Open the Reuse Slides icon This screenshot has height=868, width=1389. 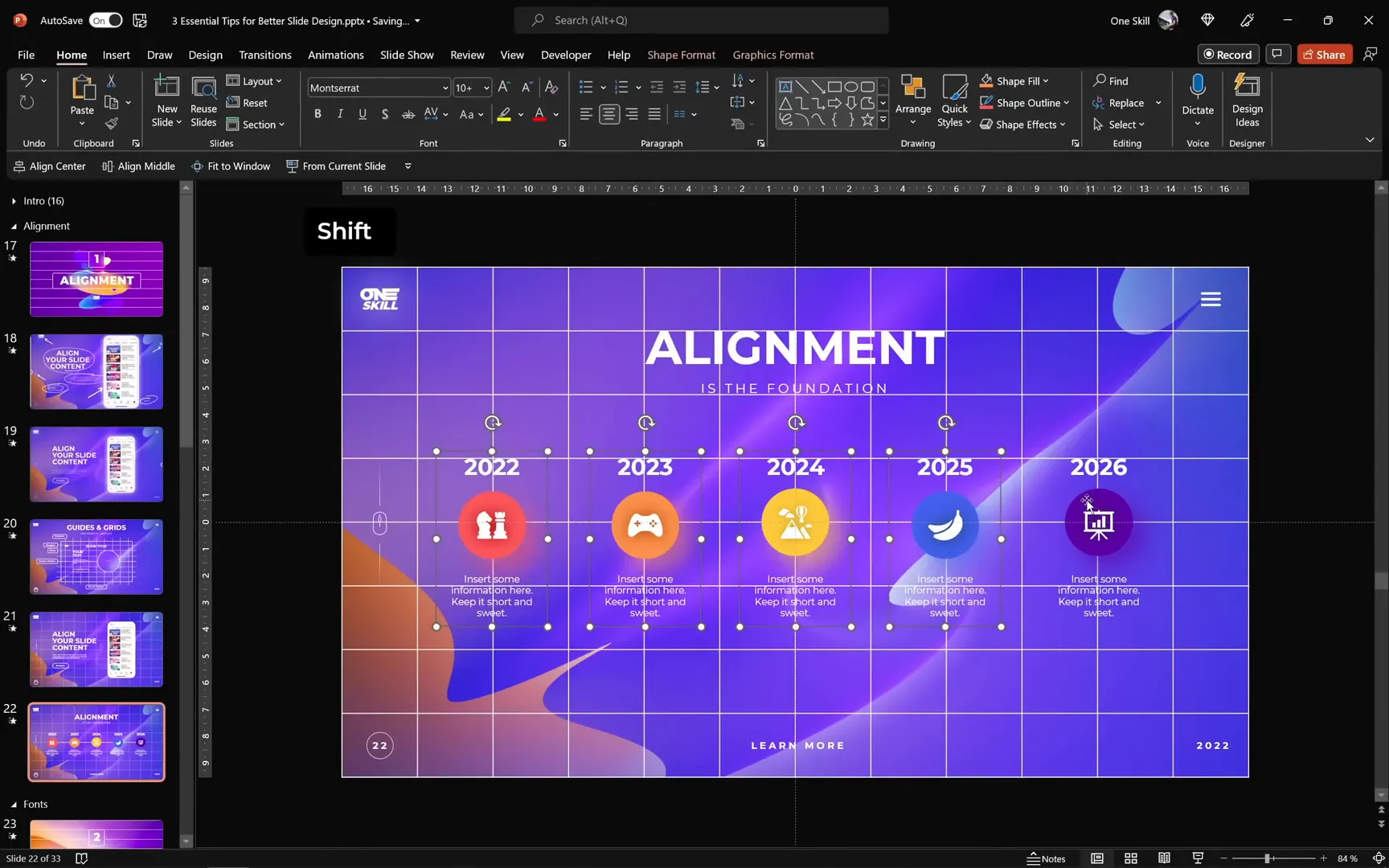tap(203, 87)
